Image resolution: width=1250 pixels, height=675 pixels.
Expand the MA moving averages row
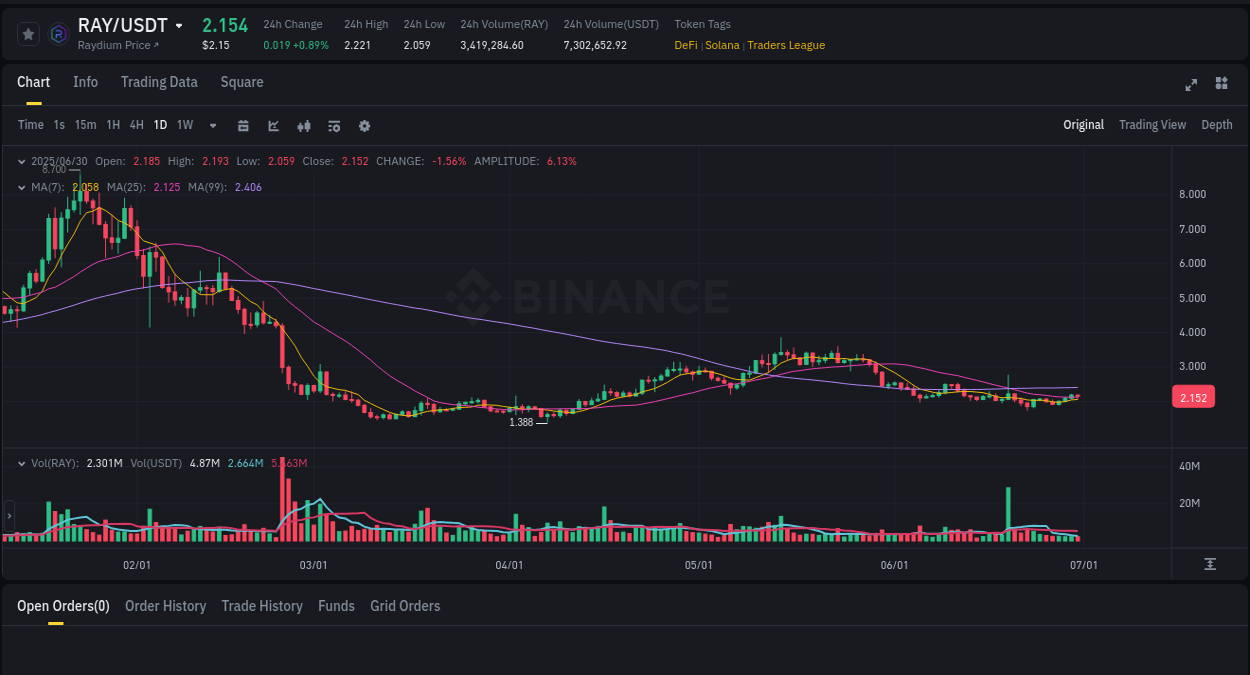[x=22, y=186]
